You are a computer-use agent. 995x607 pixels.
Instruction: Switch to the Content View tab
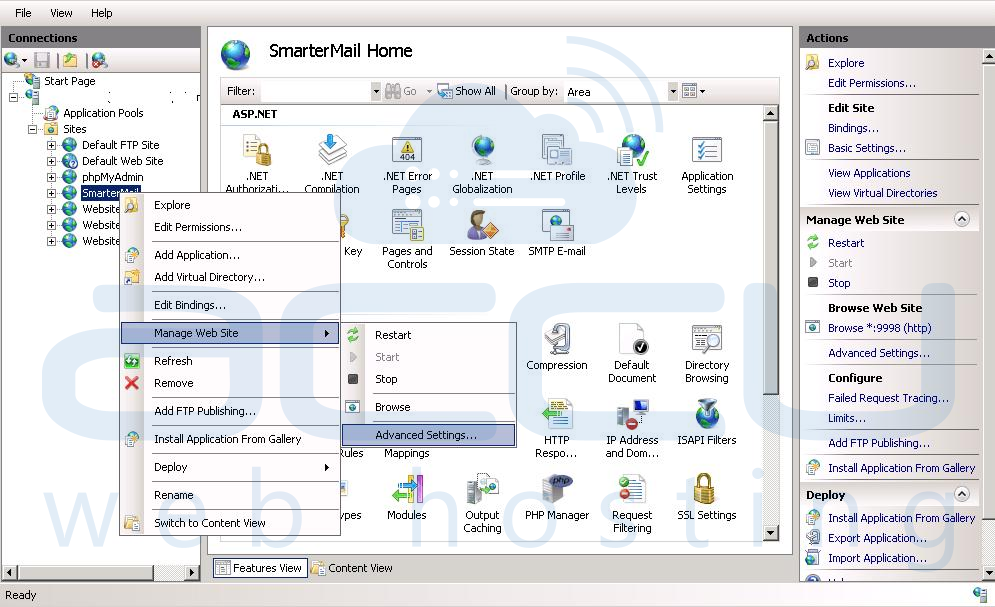click(x=352, y=568)
